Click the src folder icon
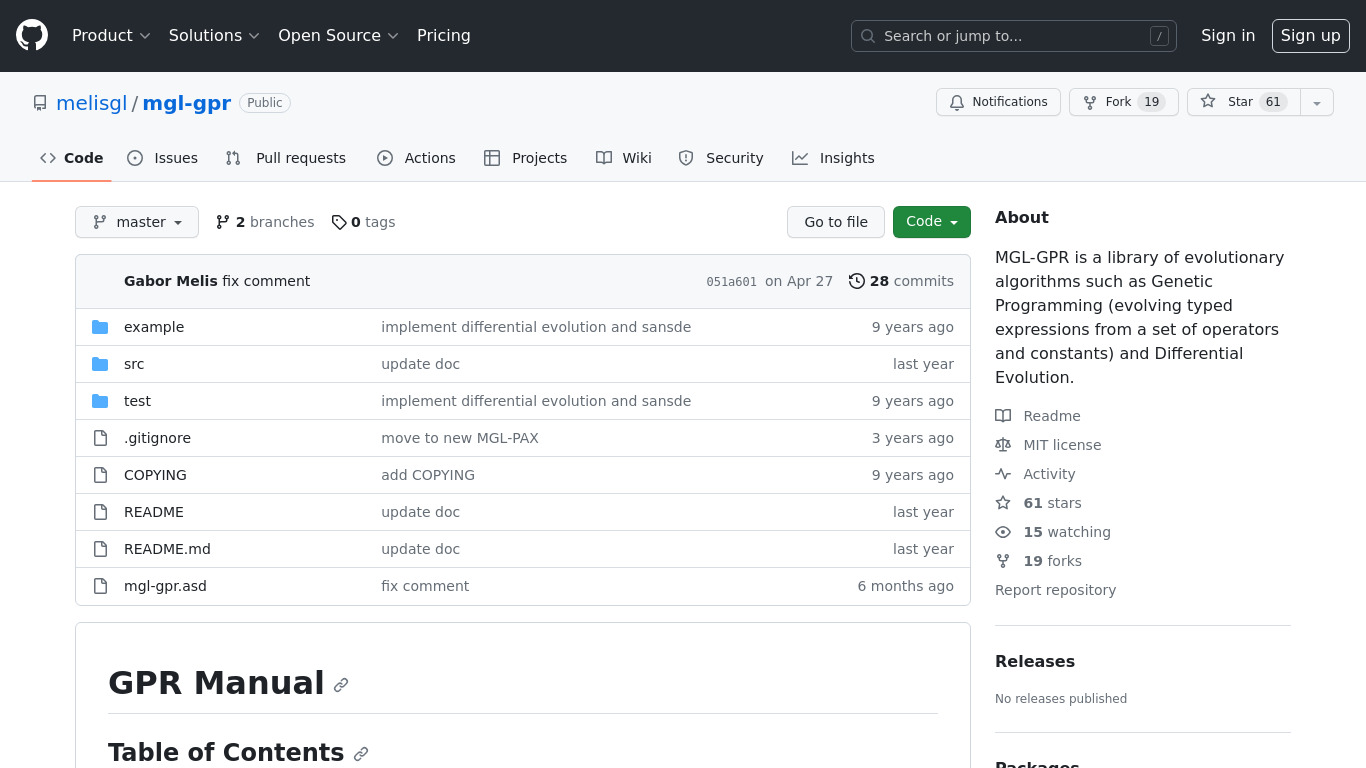The width and height of the screenshot is (1366, 768). [x=100, y=364]
